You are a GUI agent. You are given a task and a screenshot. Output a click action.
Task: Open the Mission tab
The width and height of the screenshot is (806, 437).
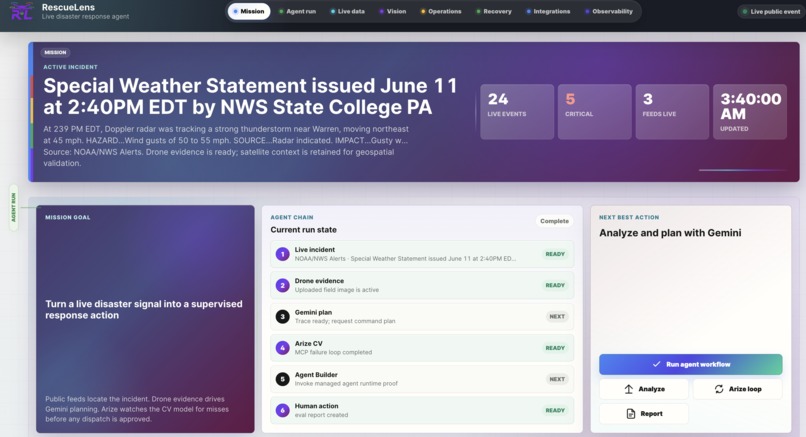[x=249, y=11]
